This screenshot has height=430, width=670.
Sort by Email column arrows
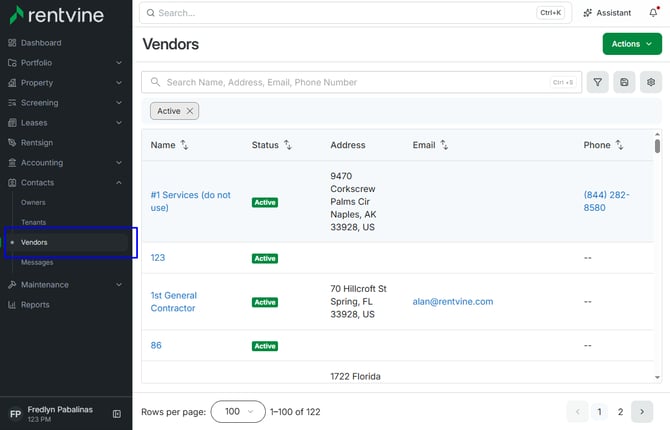pos(444,145)
